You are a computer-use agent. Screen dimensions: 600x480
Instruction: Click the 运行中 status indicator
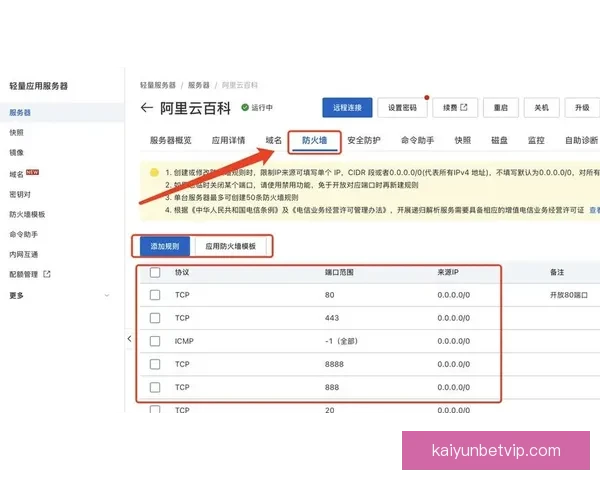257,108
